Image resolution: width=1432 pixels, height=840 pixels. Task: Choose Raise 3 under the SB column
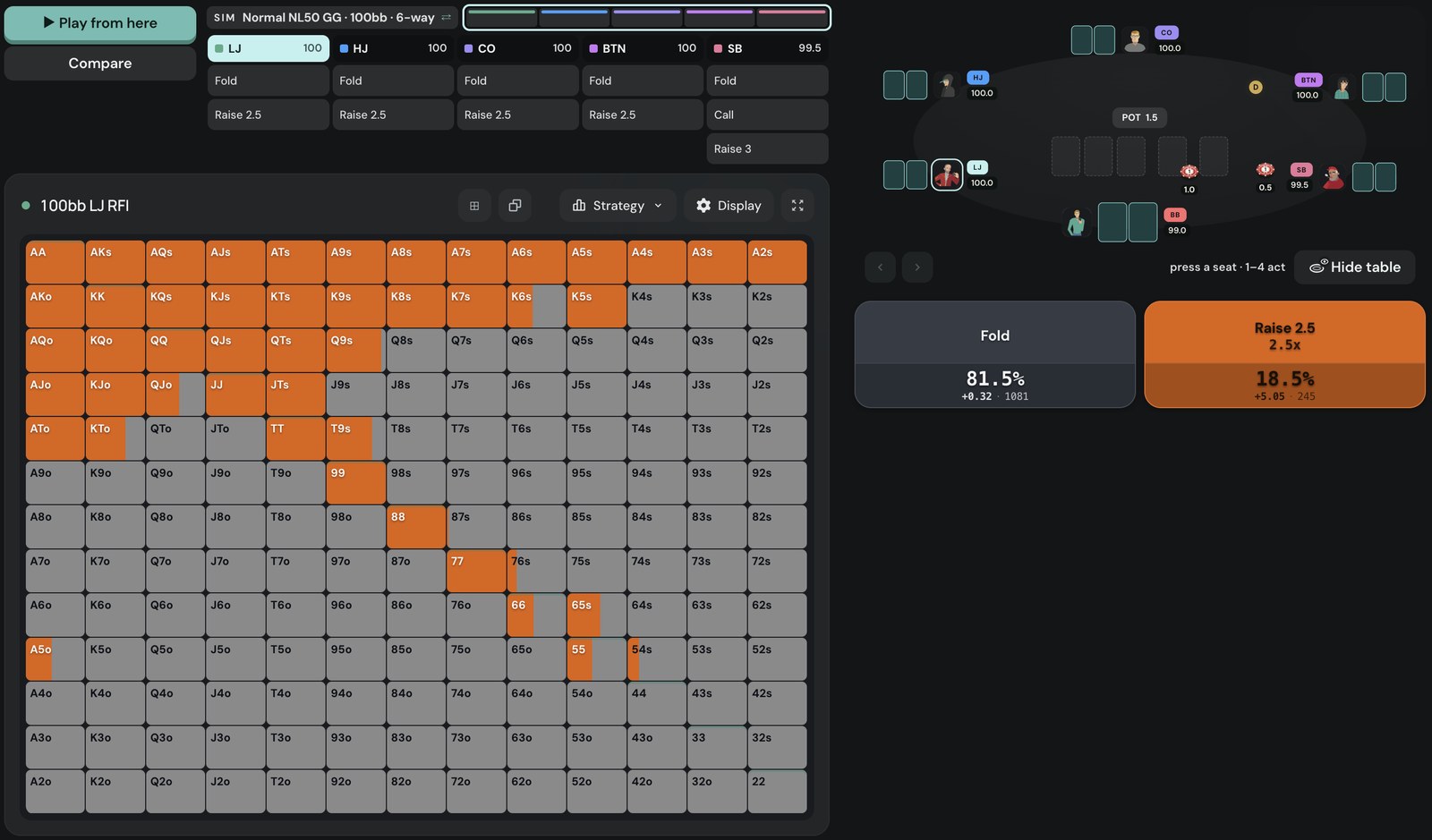[767, 148]
